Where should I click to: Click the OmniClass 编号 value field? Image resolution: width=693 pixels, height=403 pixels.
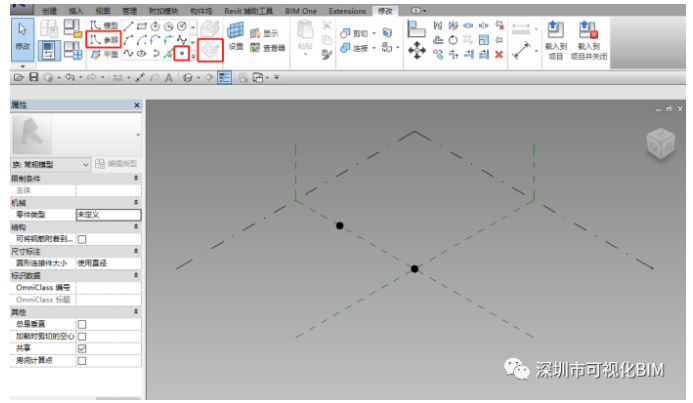[x=108, y=288]
